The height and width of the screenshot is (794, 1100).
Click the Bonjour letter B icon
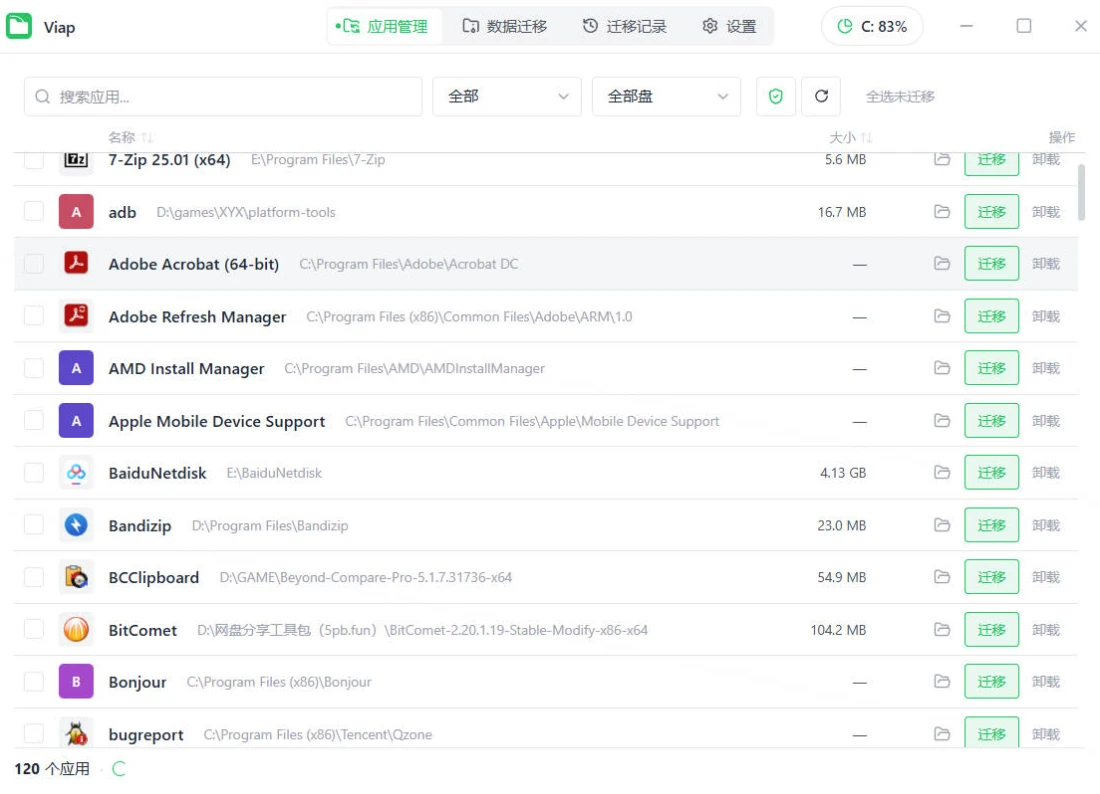click(76, 681)
